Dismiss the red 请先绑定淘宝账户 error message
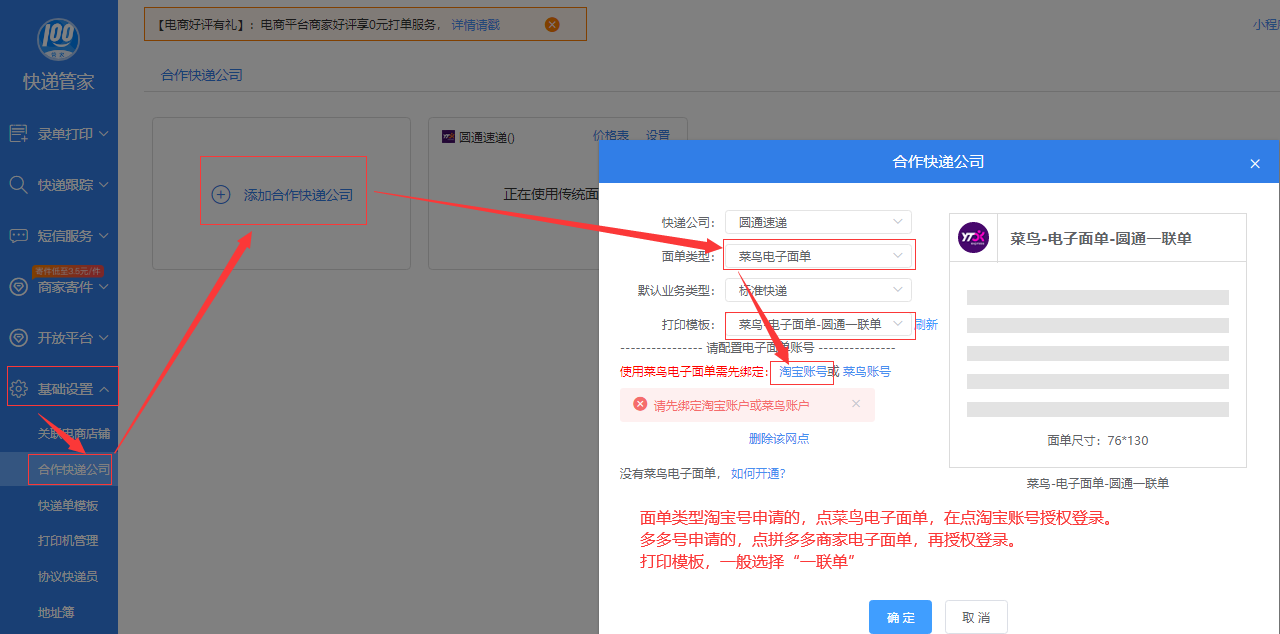 point(856,404)
